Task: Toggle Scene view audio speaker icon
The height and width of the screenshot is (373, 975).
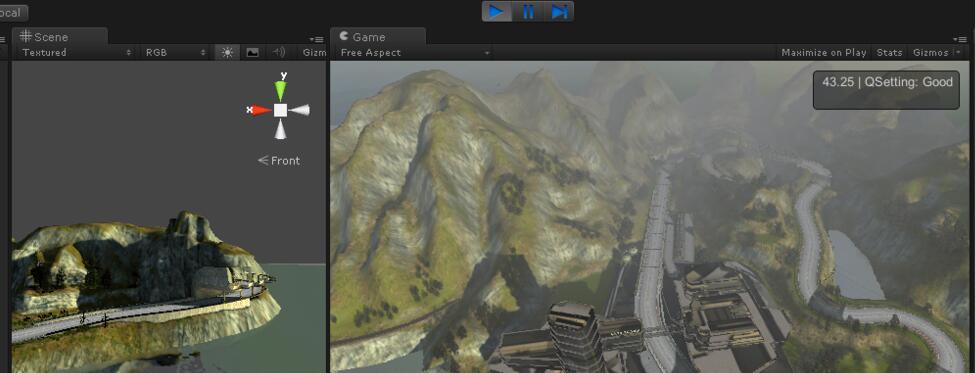Action: tap(279, 53)
